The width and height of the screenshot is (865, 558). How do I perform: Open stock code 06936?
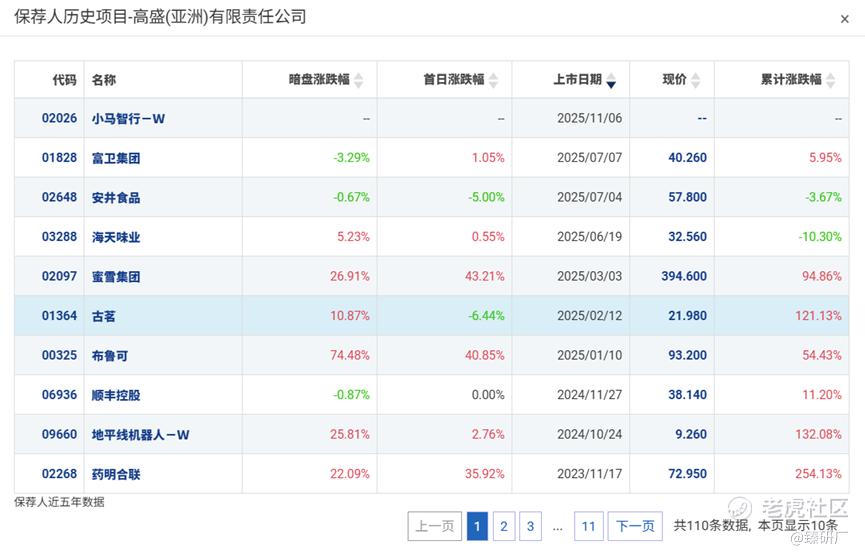(59, 395)
